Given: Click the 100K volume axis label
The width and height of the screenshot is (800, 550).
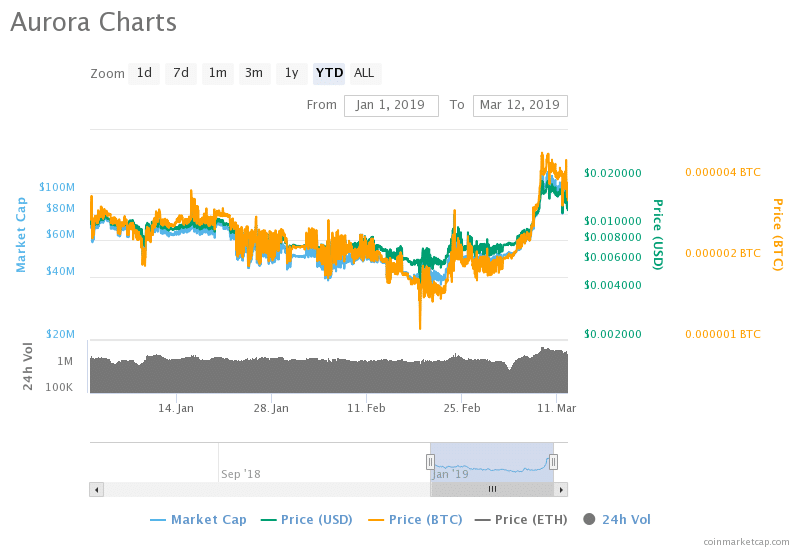Looking at the screenshot, I should click(59, 387).
